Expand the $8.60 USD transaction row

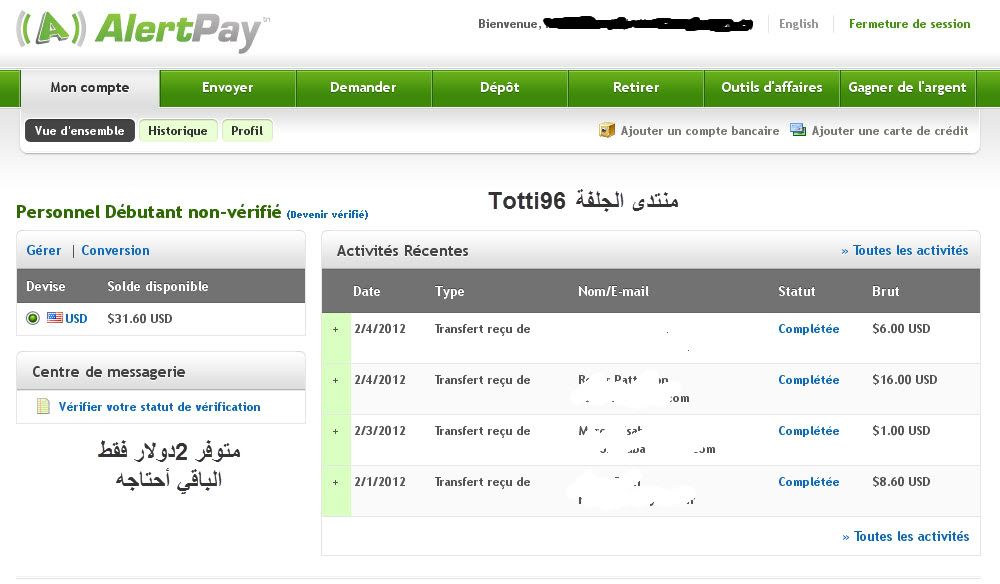coord(335,483)
